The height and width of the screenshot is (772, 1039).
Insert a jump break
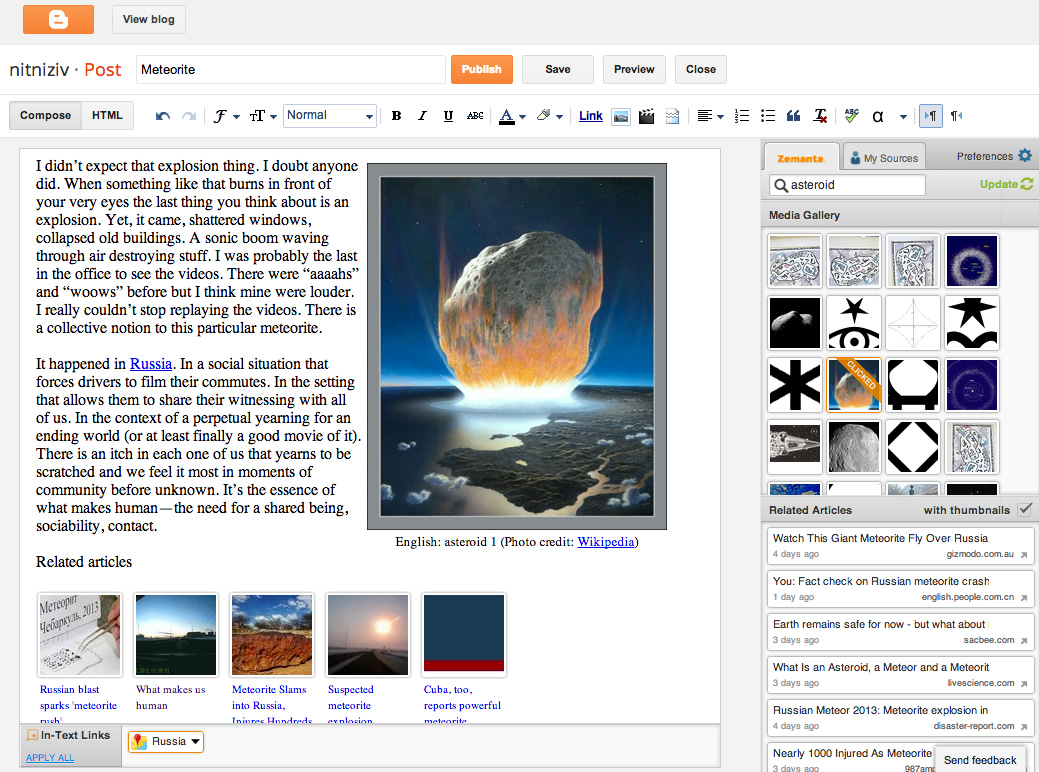pyautogui.click(x=673, y=117)
